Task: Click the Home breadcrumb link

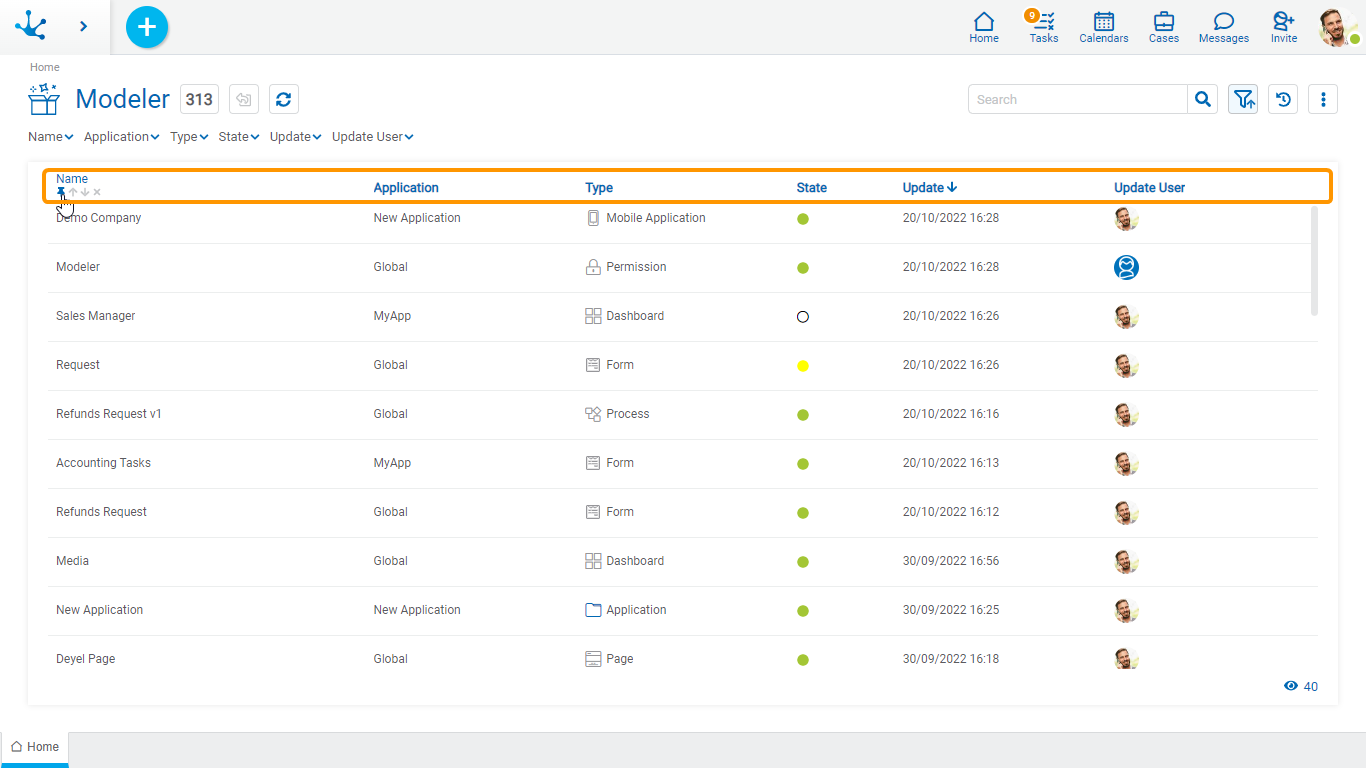Action: pos(45,67)
